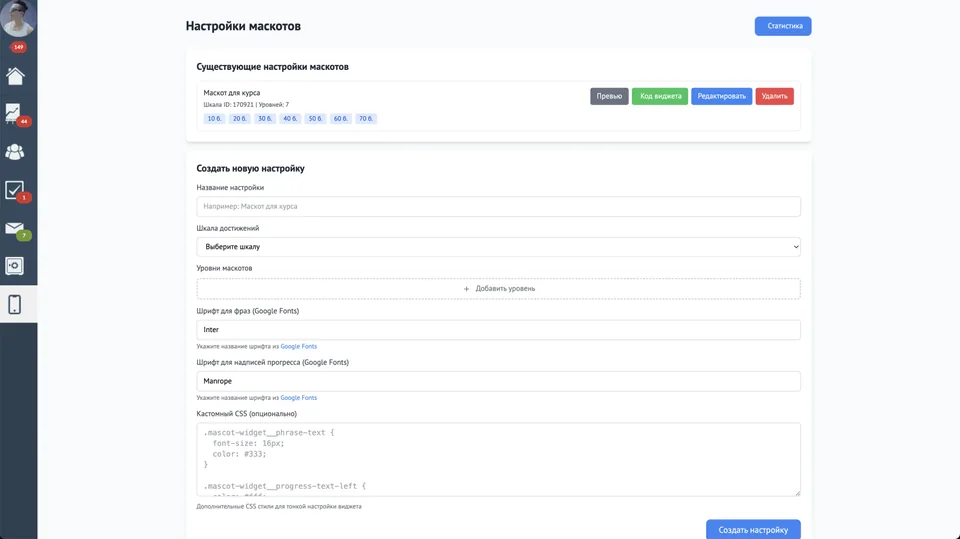960x539 pixels.
Task: Open the safe/finance sidebar icon
Action: [x=15, y=266]
